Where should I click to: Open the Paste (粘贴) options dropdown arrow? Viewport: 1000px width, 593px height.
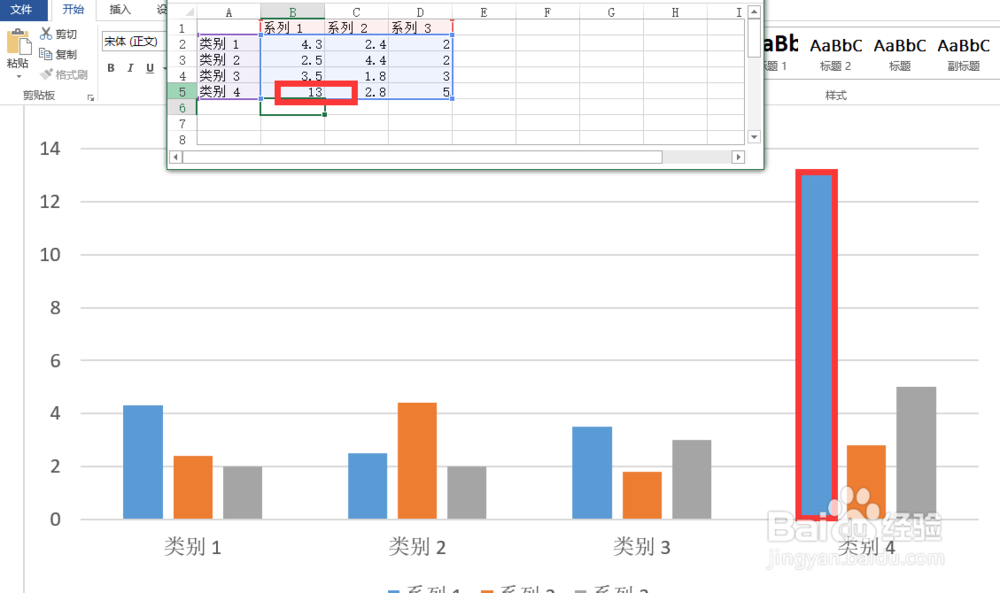(18, 77)
